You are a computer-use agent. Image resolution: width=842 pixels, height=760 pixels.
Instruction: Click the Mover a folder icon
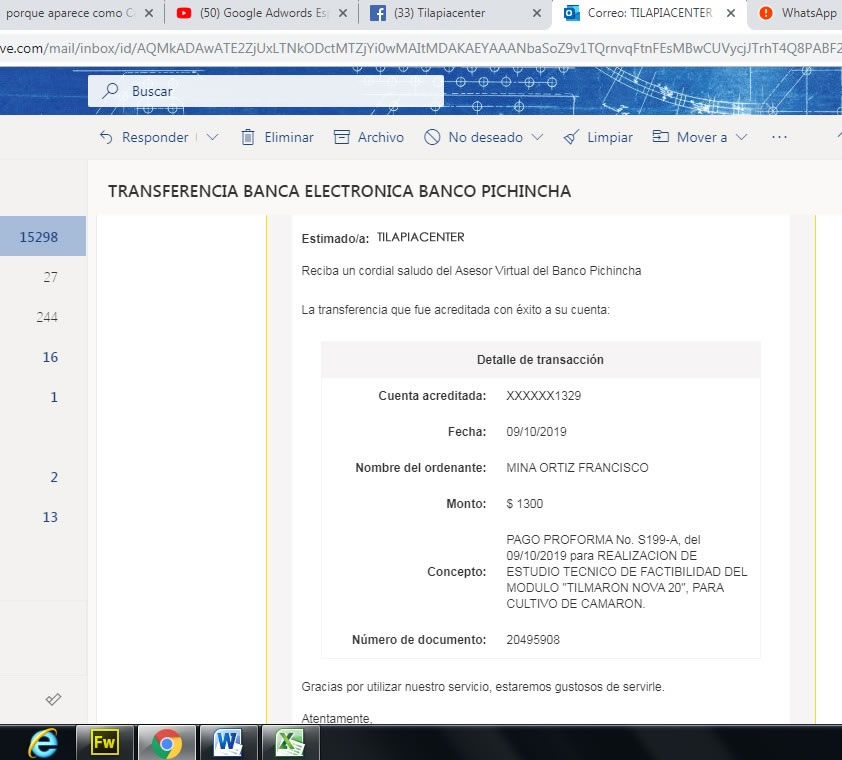click(x=660, y=136)
